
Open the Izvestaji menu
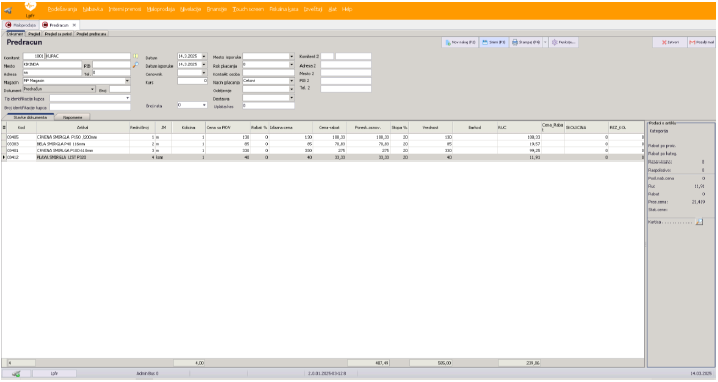click(313, 9)
